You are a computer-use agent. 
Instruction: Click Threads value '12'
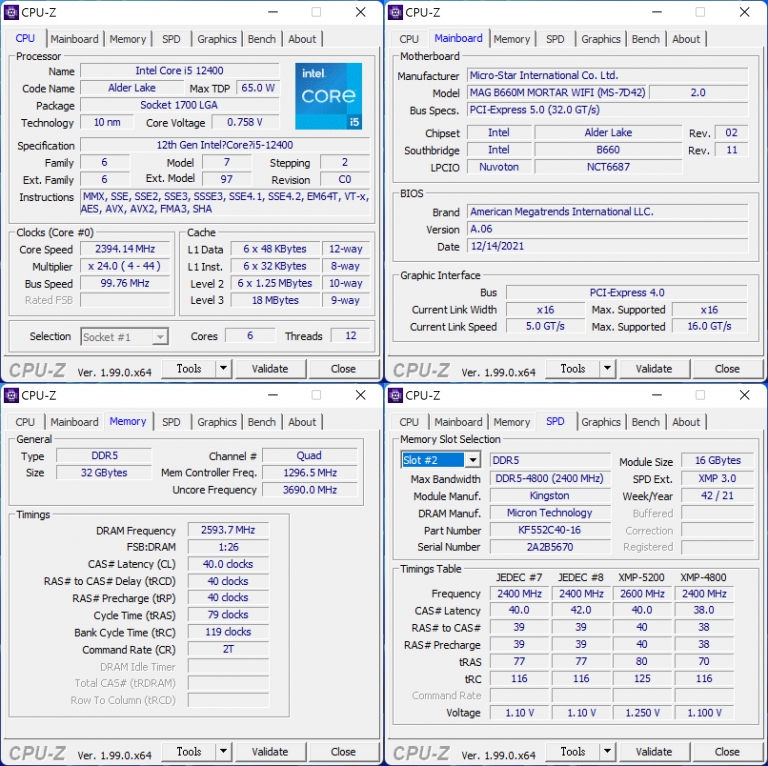pos(351,335)
